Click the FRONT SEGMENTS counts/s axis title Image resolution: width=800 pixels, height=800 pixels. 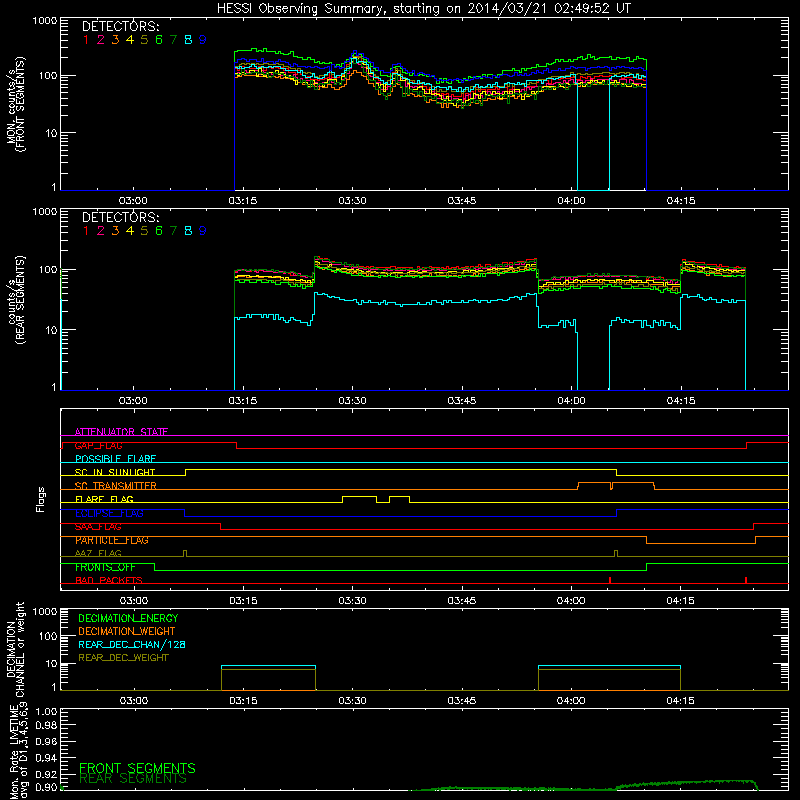pyautogui.click(x=15, y=105)
